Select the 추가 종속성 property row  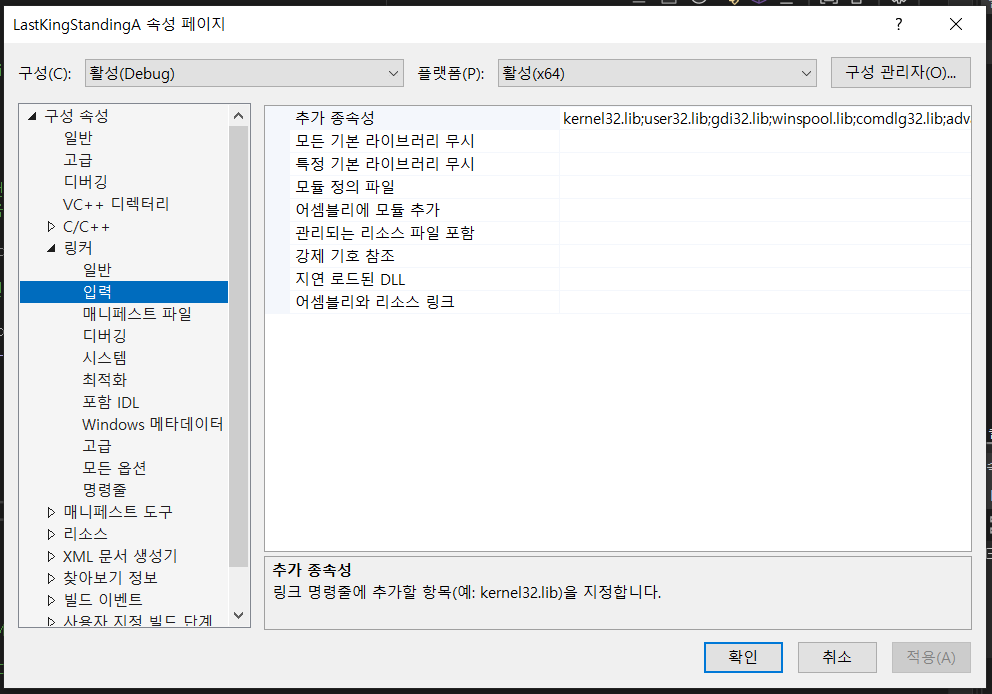[618, 118]
